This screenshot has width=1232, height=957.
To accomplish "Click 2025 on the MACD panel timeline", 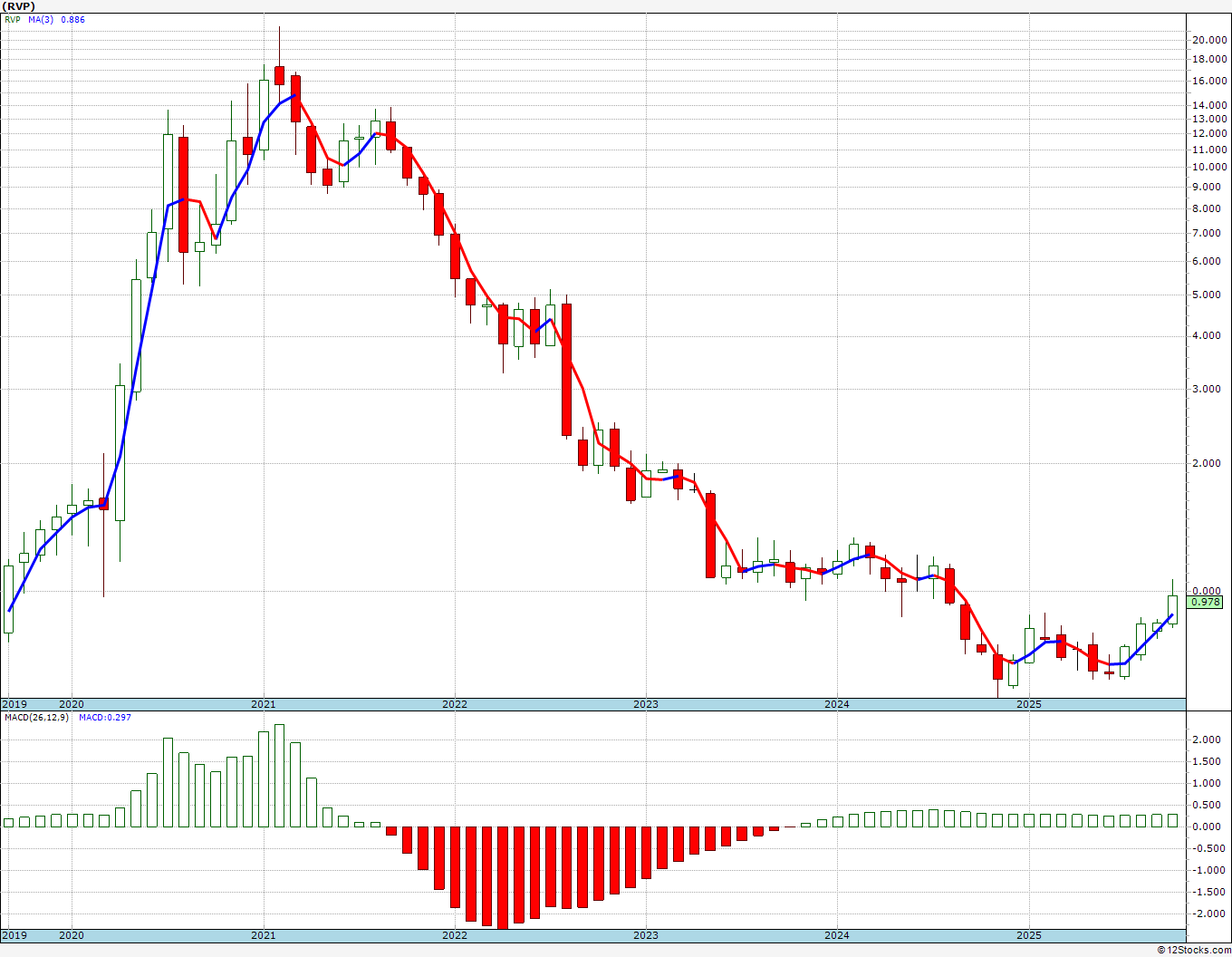I will point(1029,935).
